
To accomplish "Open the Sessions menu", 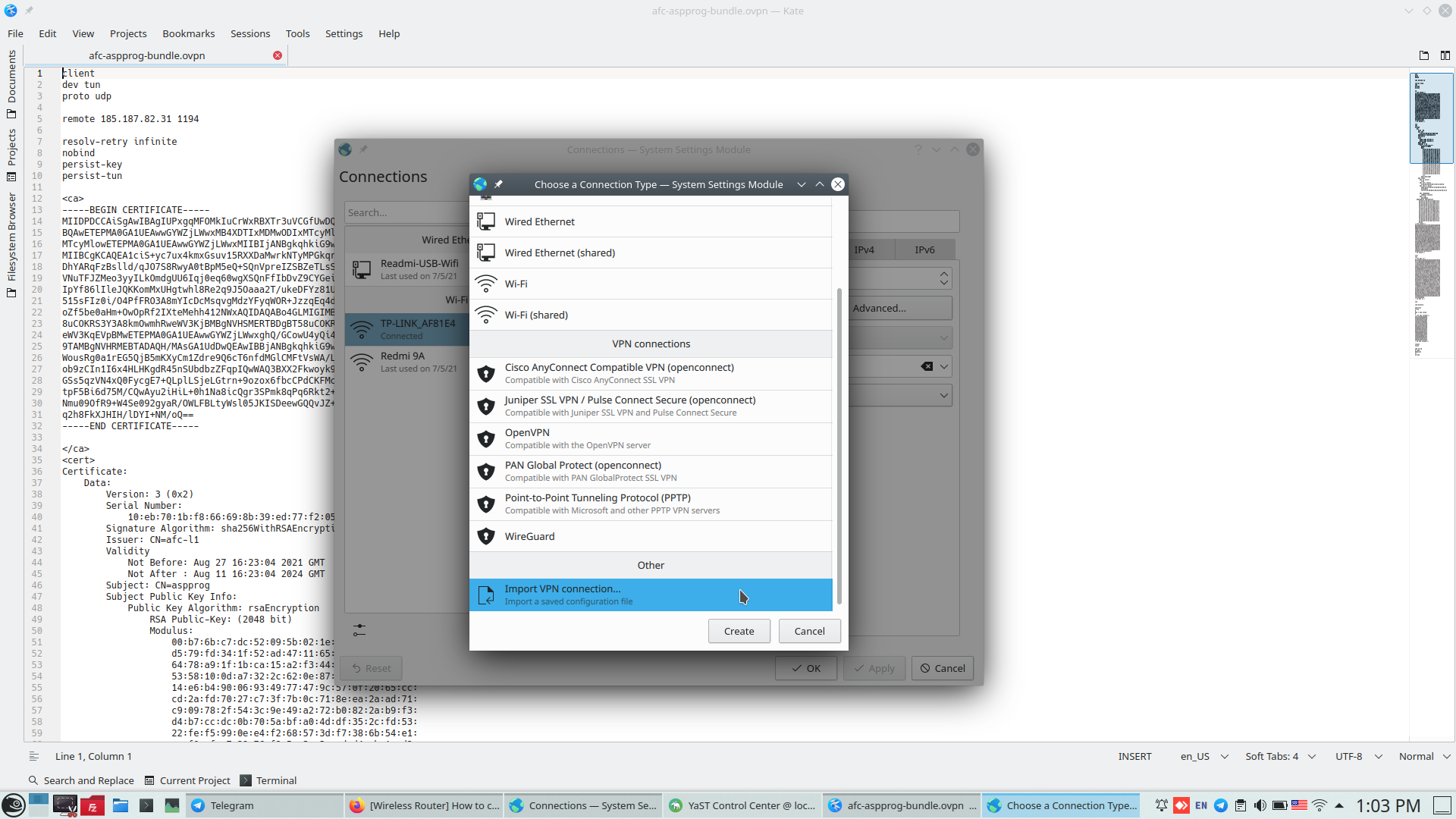I will coord(250,33).
